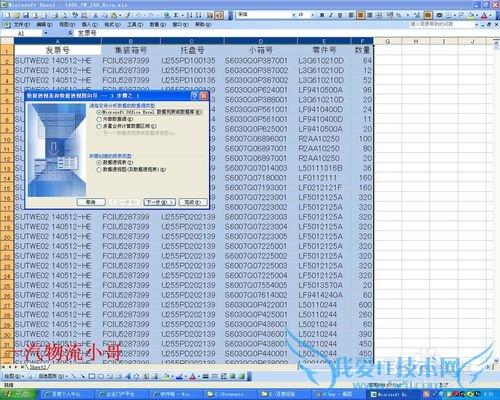Open the AutoShapes dropdown in Drawing toolbar
This screenshot has height=400, width=500.
point(53,376)
